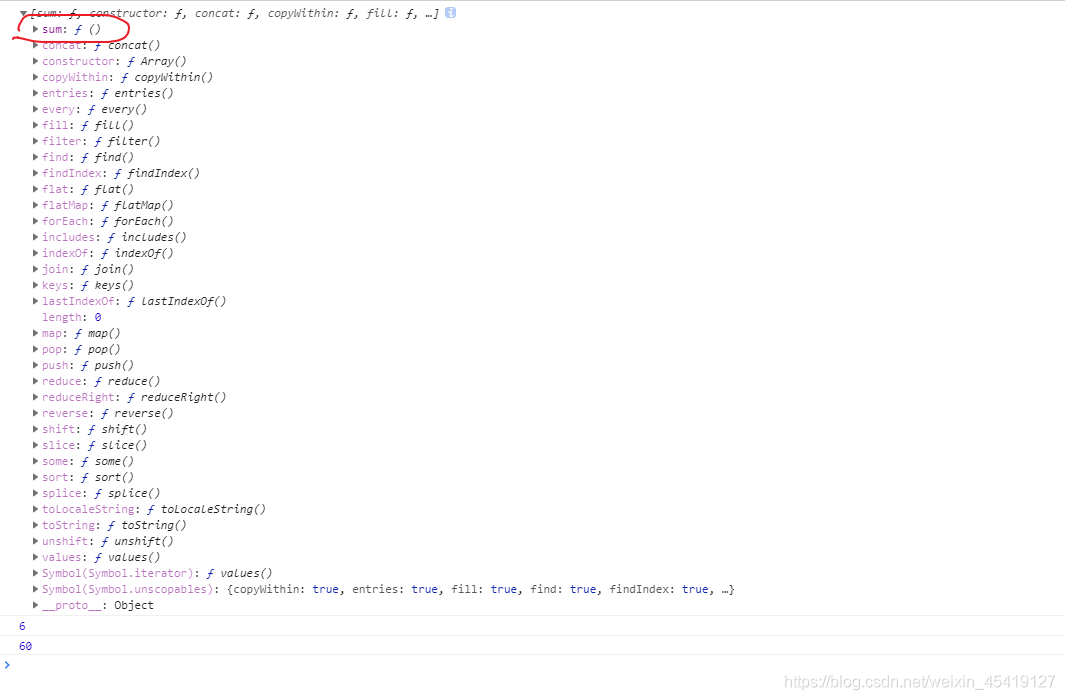Screen dimensions: 1065x700
Task: Expand the toString: f toString() arrow
Action: 35,525
